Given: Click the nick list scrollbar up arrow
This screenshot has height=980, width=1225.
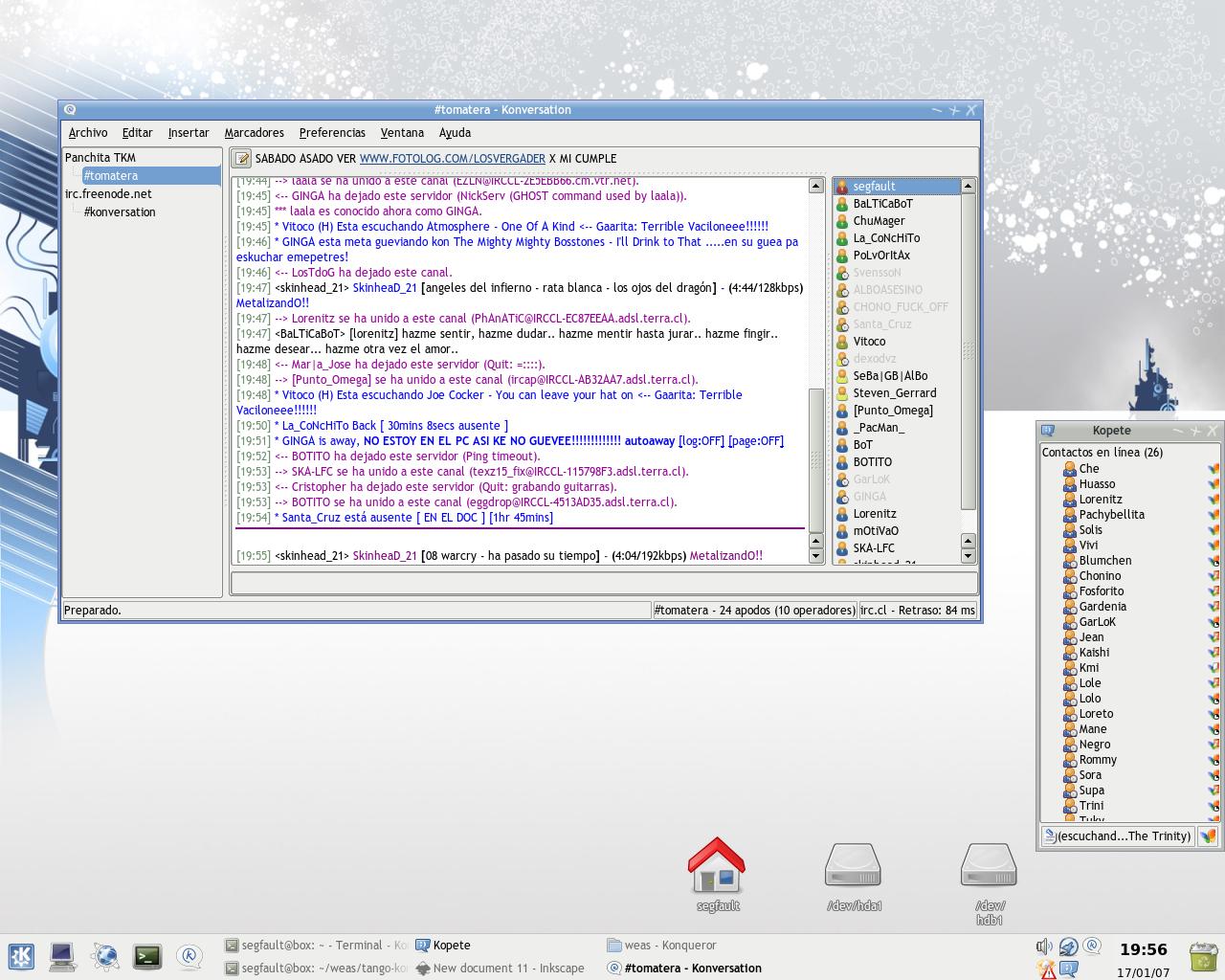Looking at the screenshot, I should tap(968, 186).
